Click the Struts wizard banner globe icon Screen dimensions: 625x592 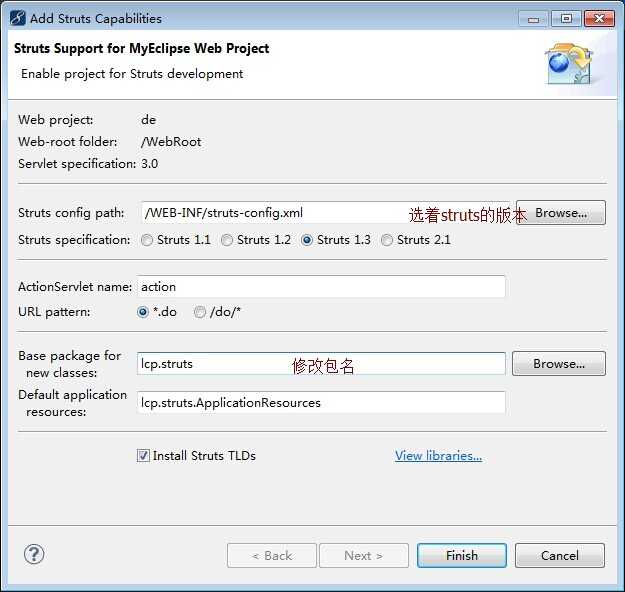pos(569,64)
